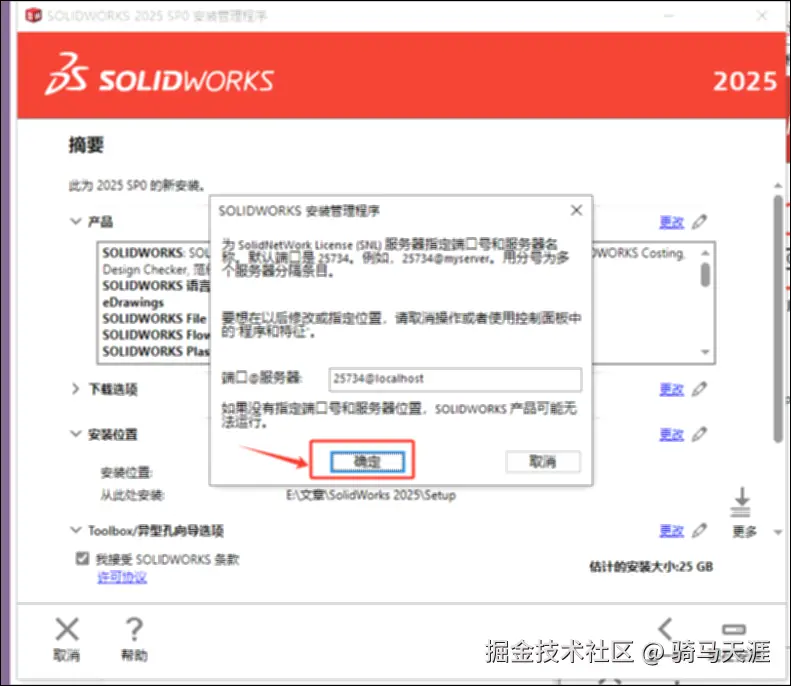Click the SOLIDWORKS Plas product entry

click(156, 351)
